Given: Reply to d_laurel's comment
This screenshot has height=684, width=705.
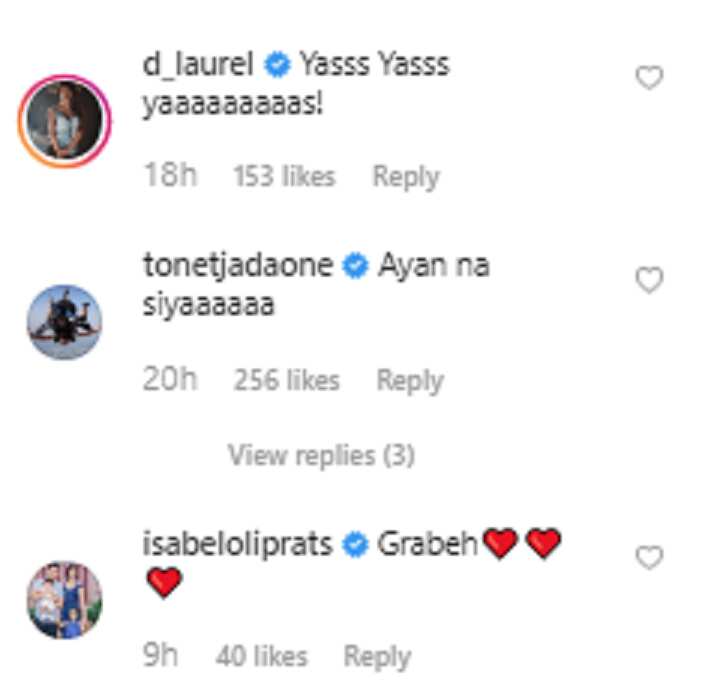Looking at the screenshot, I should pyautogui.click(x=406, y=177).
